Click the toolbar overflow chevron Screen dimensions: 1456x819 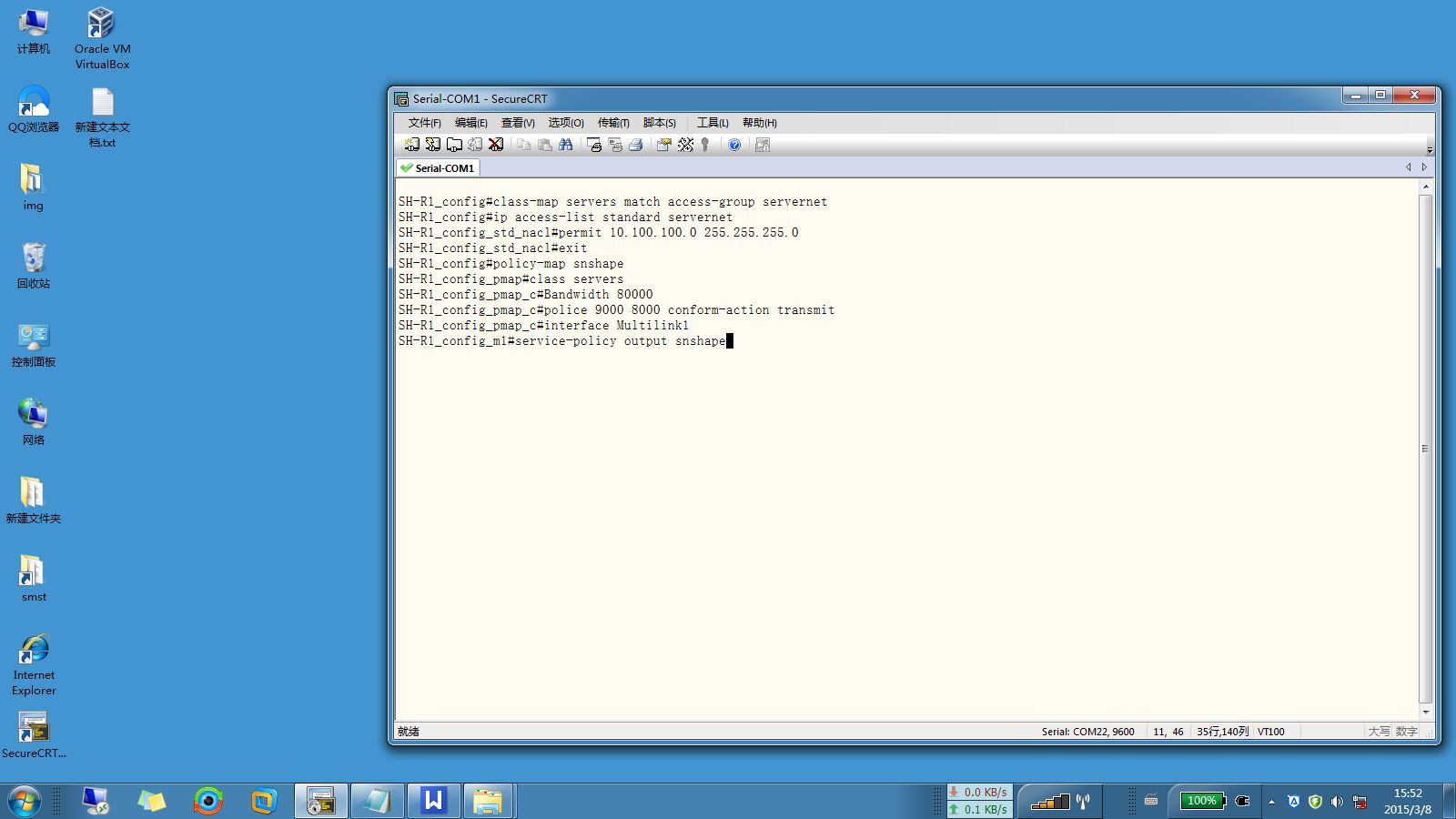click(x=1430, y=149)
